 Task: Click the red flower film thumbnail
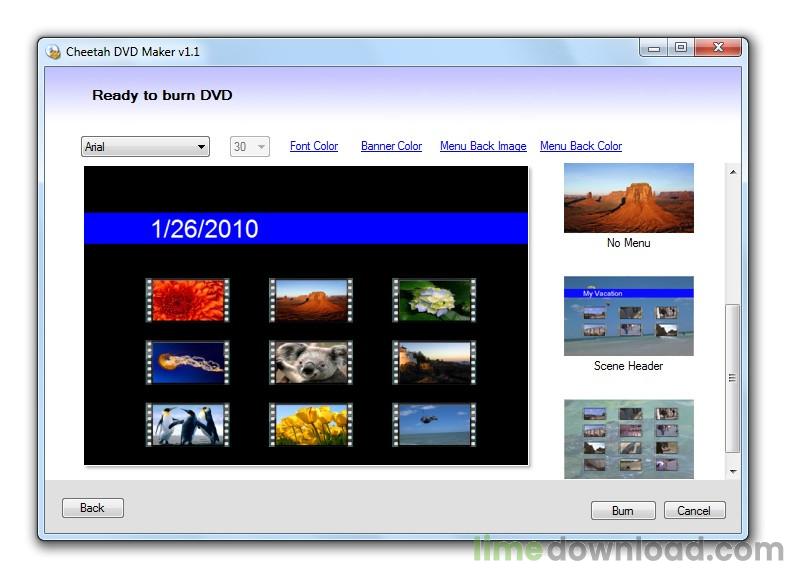click(x=187, y=300)
